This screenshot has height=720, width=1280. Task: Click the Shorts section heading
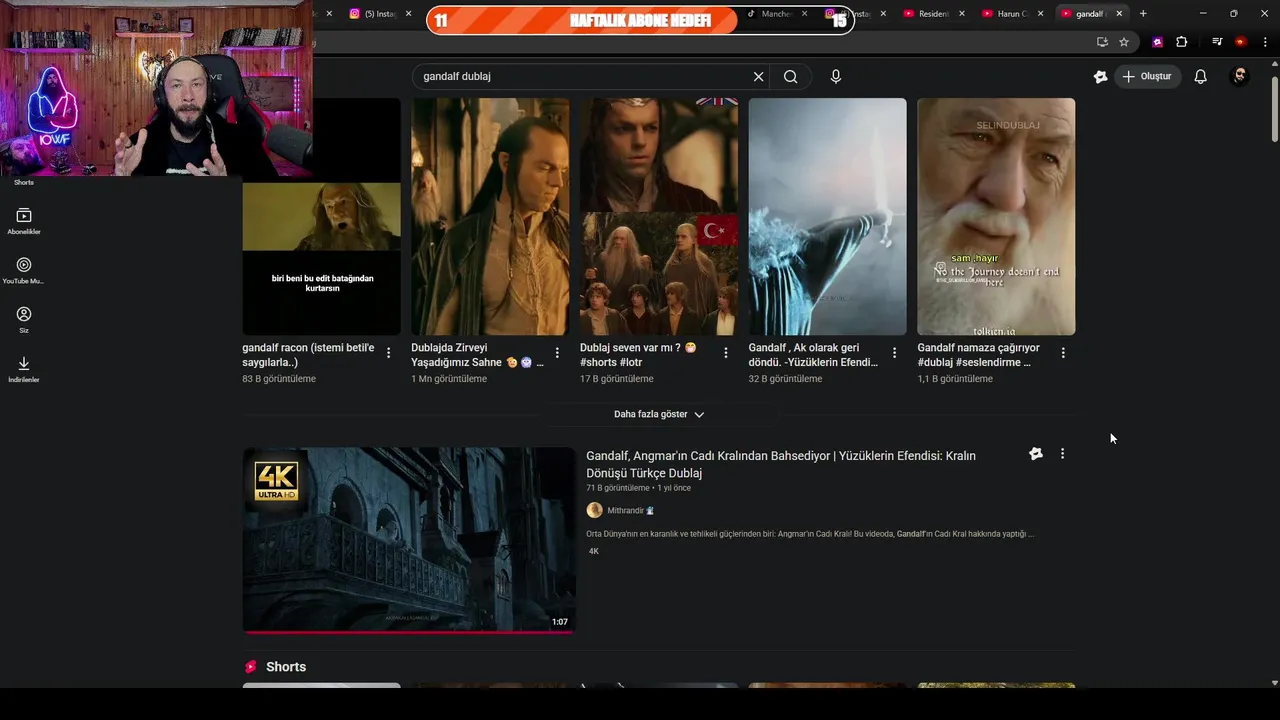click(286, 667)
